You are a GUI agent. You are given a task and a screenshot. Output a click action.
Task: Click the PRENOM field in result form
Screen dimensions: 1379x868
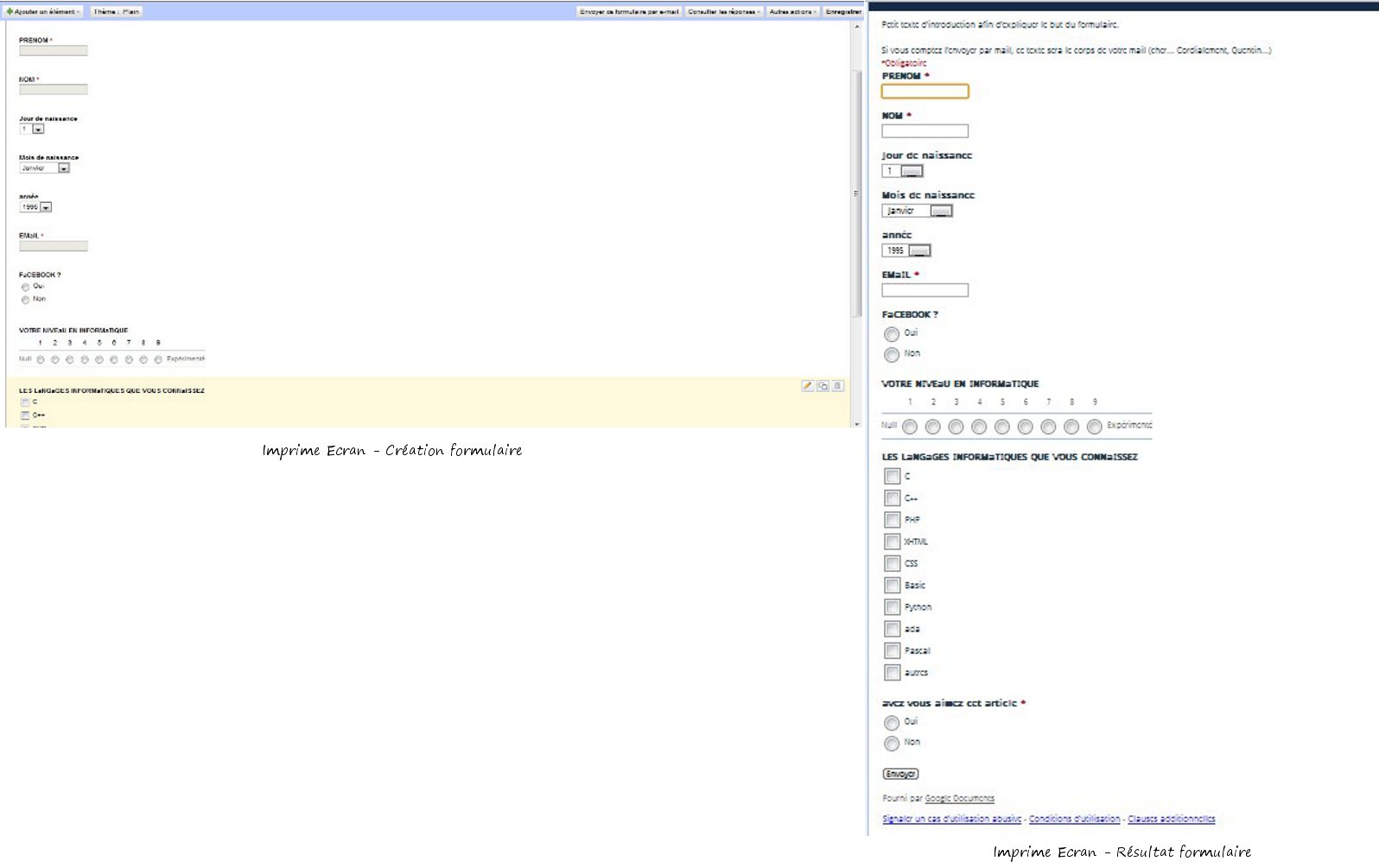[925, 92]
